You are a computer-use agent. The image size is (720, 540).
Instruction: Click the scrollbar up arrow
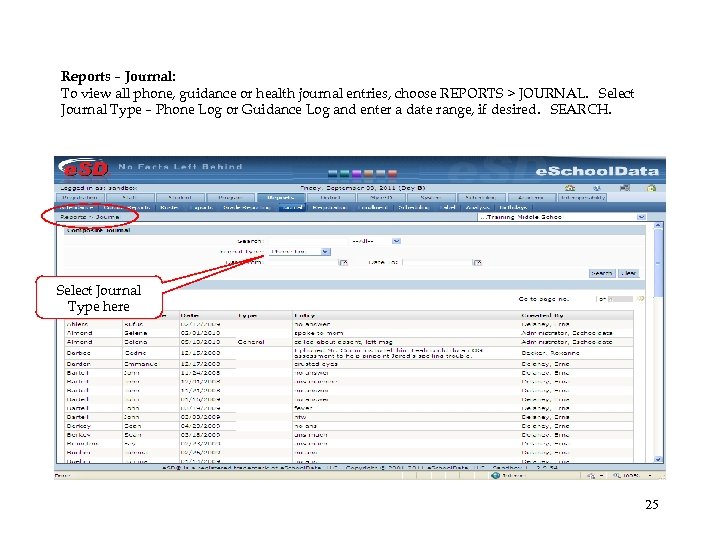click(658, 225)
